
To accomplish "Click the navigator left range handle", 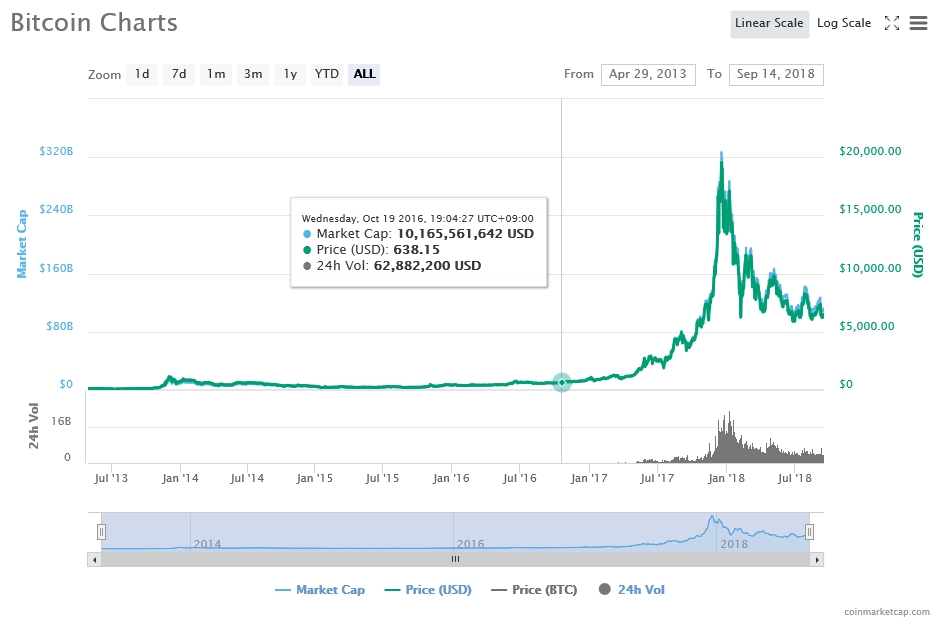I will (101, 532).
